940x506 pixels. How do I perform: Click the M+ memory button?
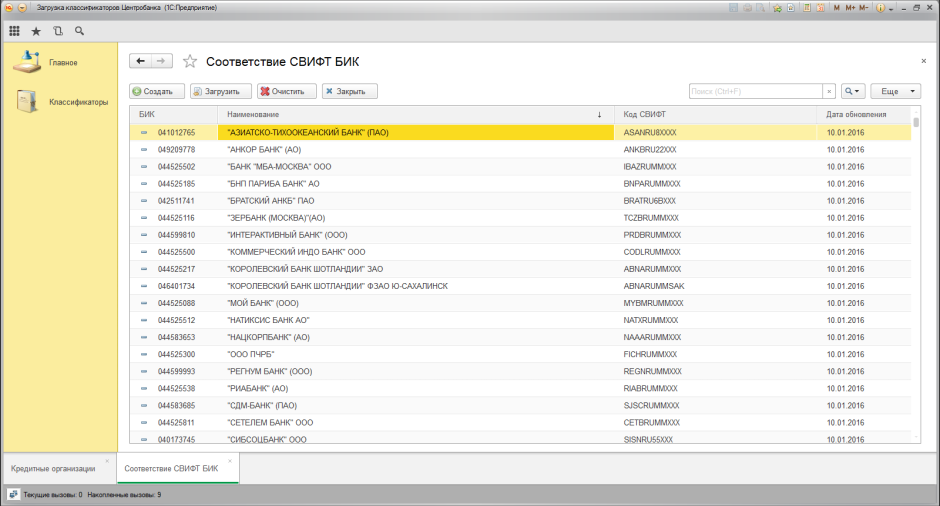tap(850, 8)
